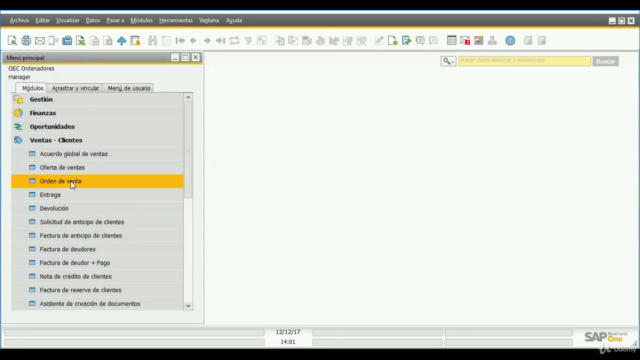The width and height of the screenshot is (640, 360).
Task: Open the Ventana menu
Action: coord(209,20)
